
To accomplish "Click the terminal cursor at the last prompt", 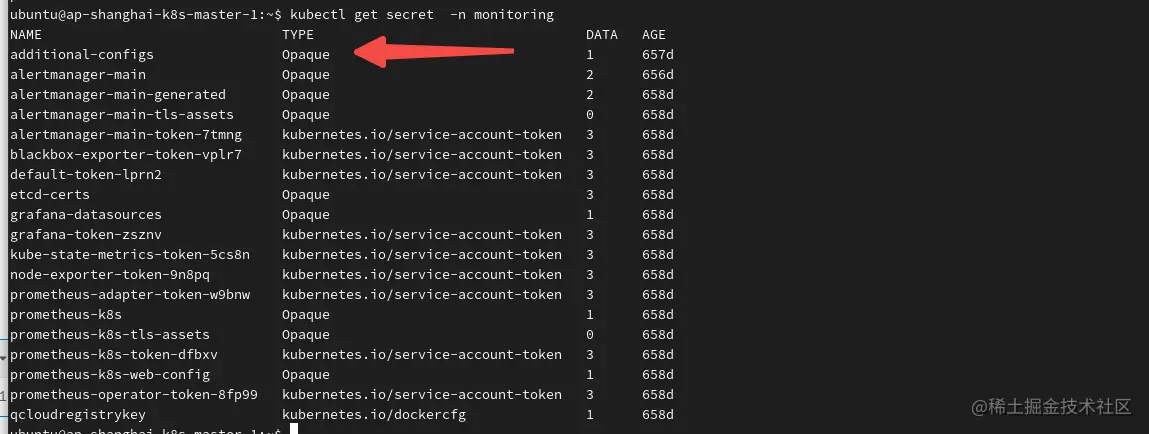I will click(x=295, y=429).
